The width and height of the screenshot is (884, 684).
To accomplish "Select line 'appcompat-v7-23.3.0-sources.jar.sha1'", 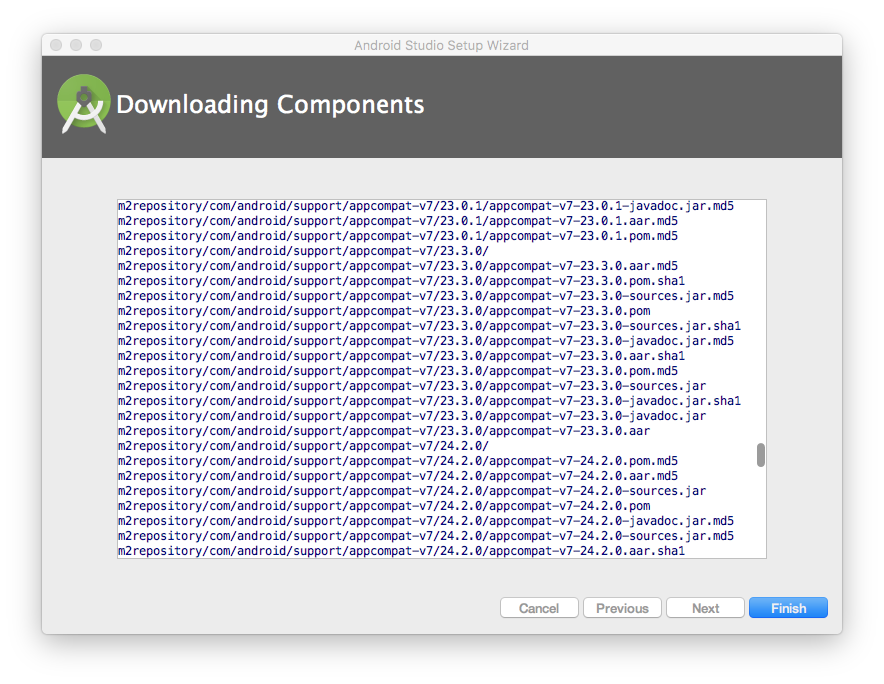I will 429,326.
